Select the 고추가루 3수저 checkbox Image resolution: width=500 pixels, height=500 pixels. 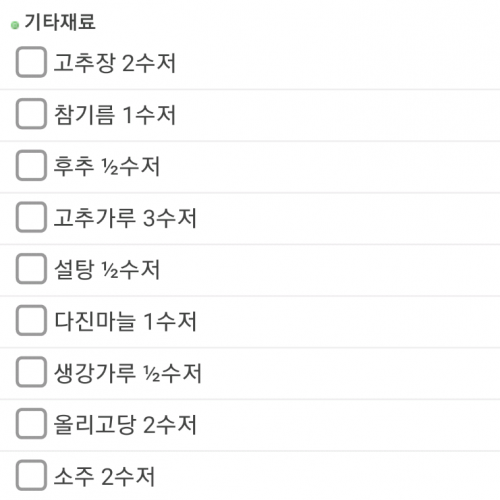click(x=31, y=217)
